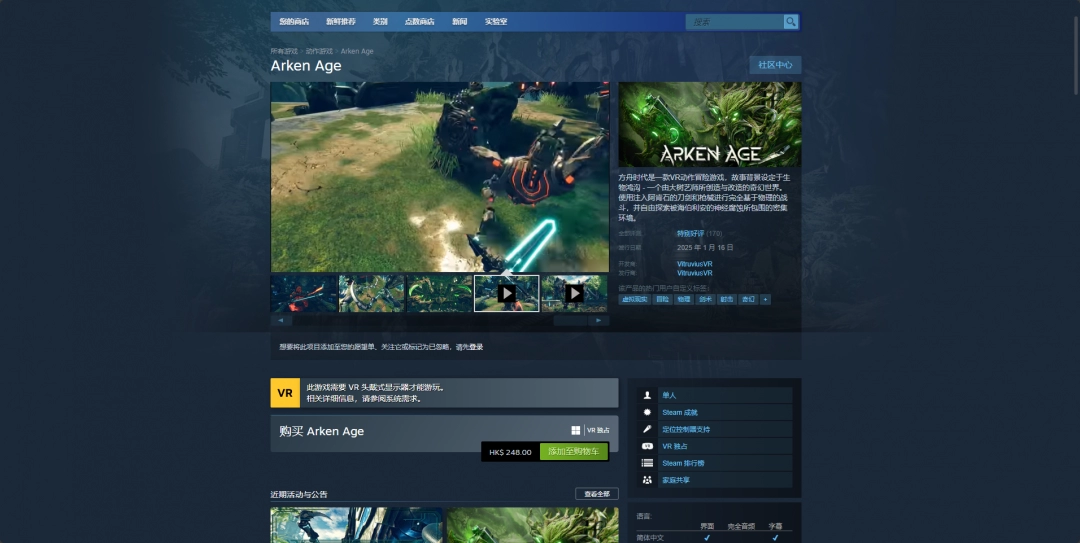Open 新闻 news tab
The image size is (1080, 543).
pos(459,22)
